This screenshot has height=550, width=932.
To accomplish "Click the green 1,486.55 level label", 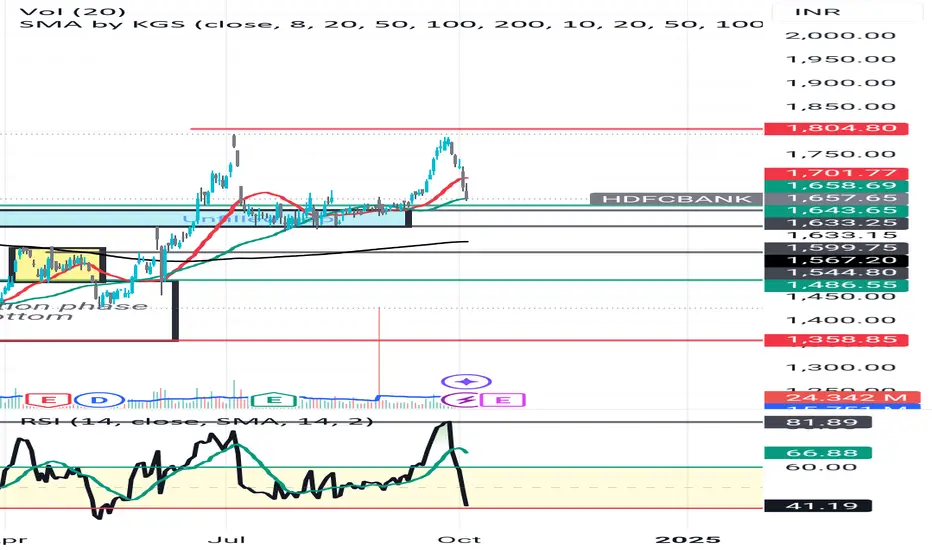I will click(836, 285).
